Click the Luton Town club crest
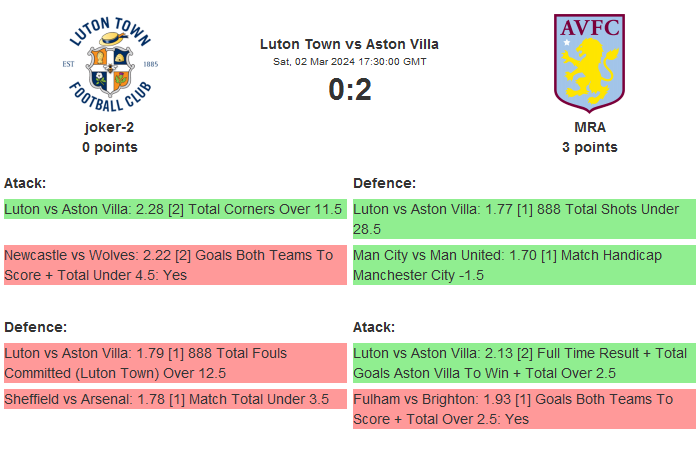The height and width of the screenshot is (460, 700). click(110, 63)
